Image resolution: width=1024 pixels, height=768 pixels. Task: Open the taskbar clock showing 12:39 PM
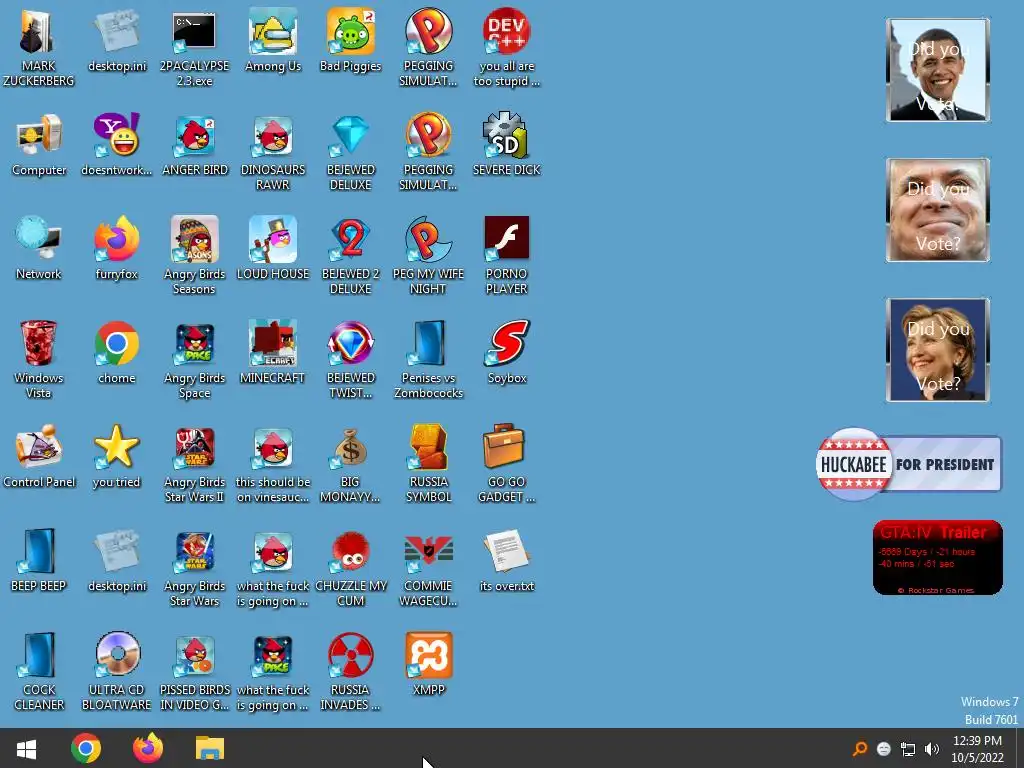coord(977,749)
